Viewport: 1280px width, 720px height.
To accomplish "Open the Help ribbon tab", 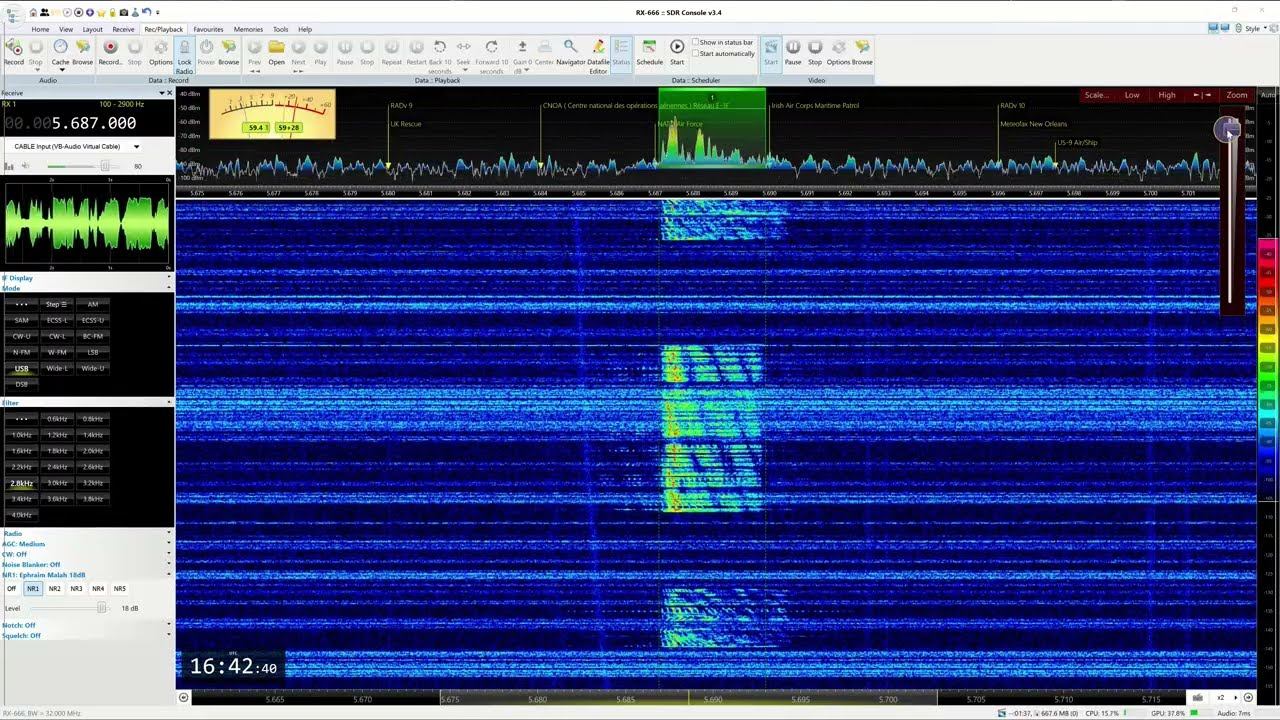I will pos(305,29).
